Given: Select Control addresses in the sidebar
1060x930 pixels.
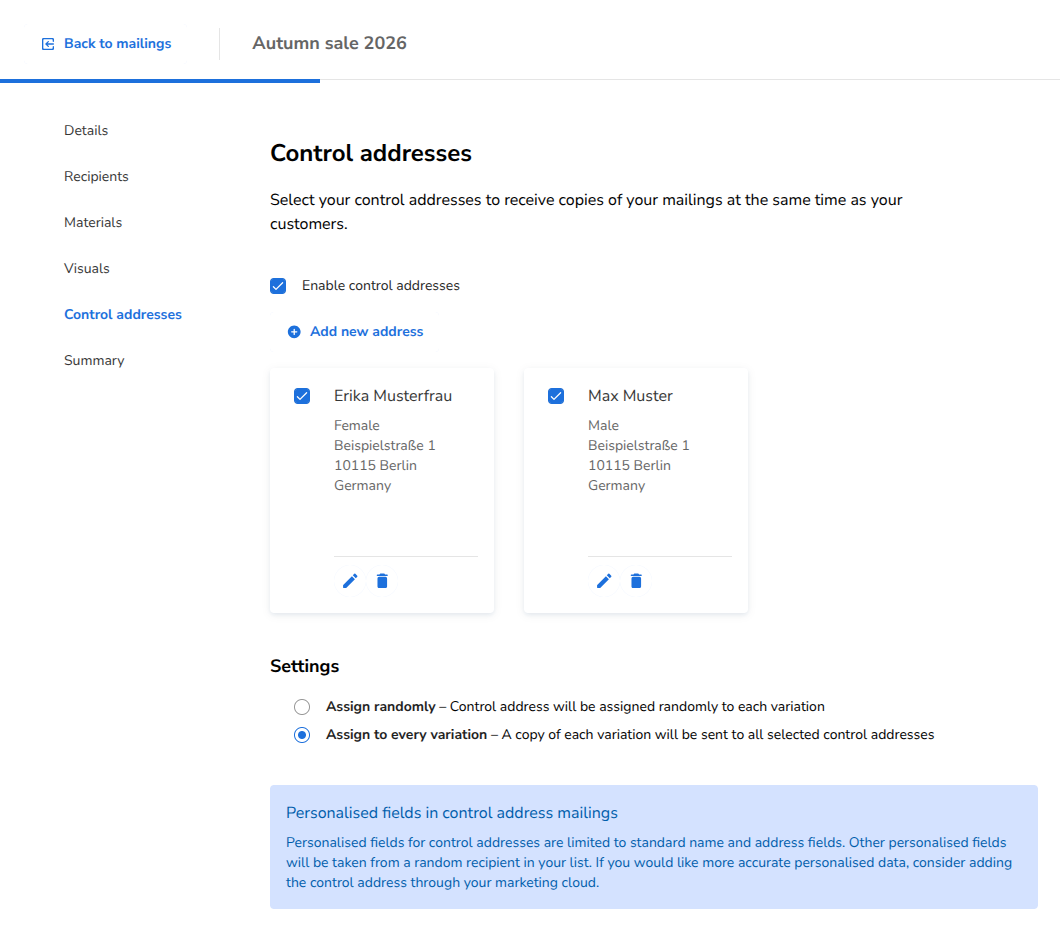Looking at the screenshot, I should [123, 314].
